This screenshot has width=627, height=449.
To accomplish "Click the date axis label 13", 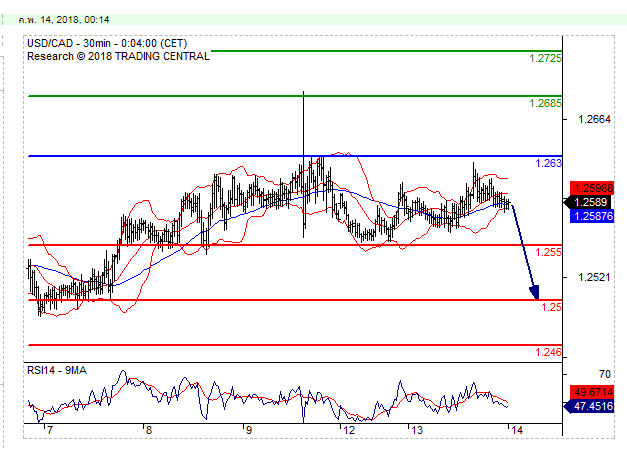I will (417, 430).
